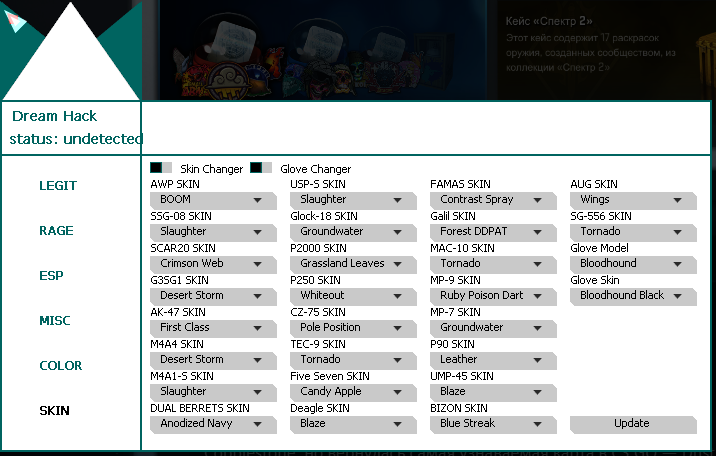The width and height of the screenshot is (716, 456).
Task: Expand the UMP-45 SKIN Blaze dropdown
Action: click(x=493, y=393)
